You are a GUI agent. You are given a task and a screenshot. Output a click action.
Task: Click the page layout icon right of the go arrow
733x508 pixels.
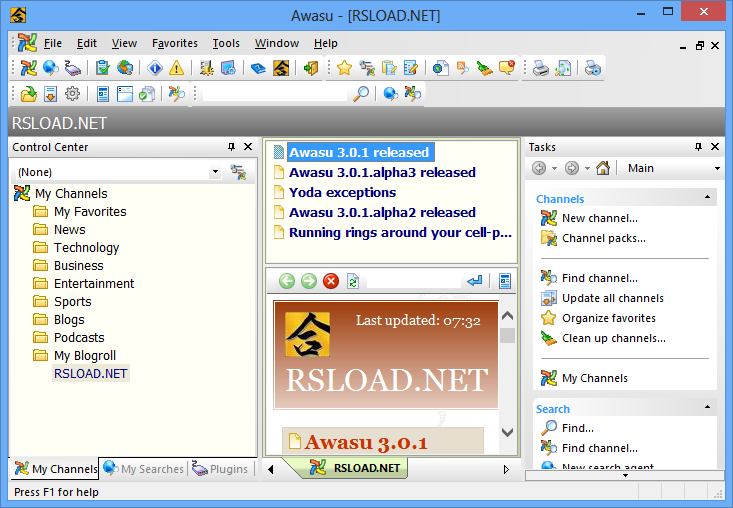click(x=505, y=281)
